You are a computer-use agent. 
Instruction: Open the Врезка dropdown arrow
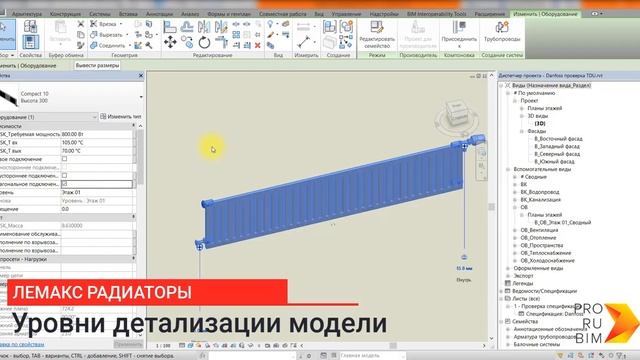pyautogui.click(x=120, y=24)
